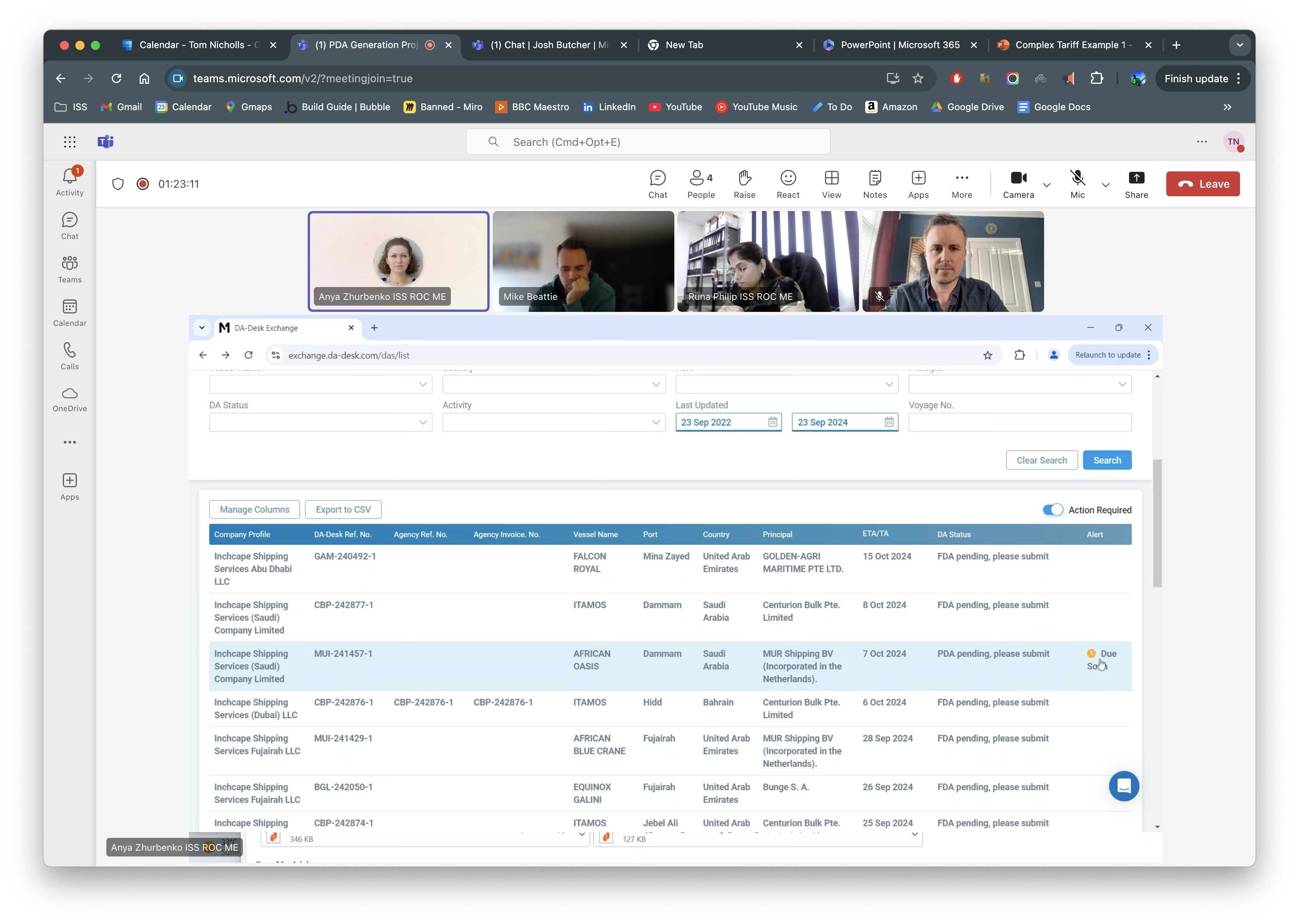This screenshot has height=924, width=1299.
Task: Open Calendar in Teams left sidebar
Action: (x=69, y=313)
